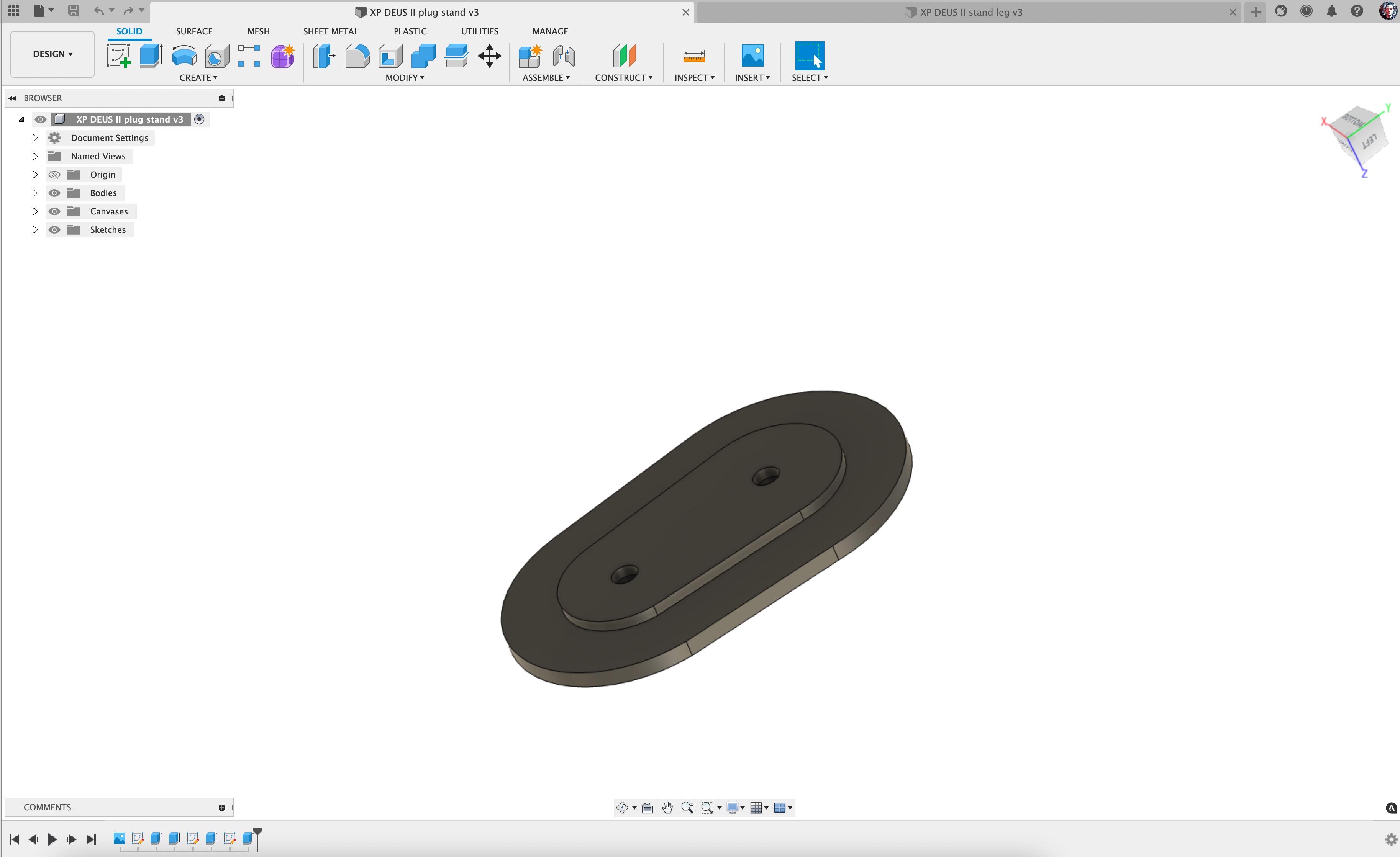The image size is (1400, 857).
Task: Select the Create Sketch tool
Action: pyautogui.click(x=118, y=56)
